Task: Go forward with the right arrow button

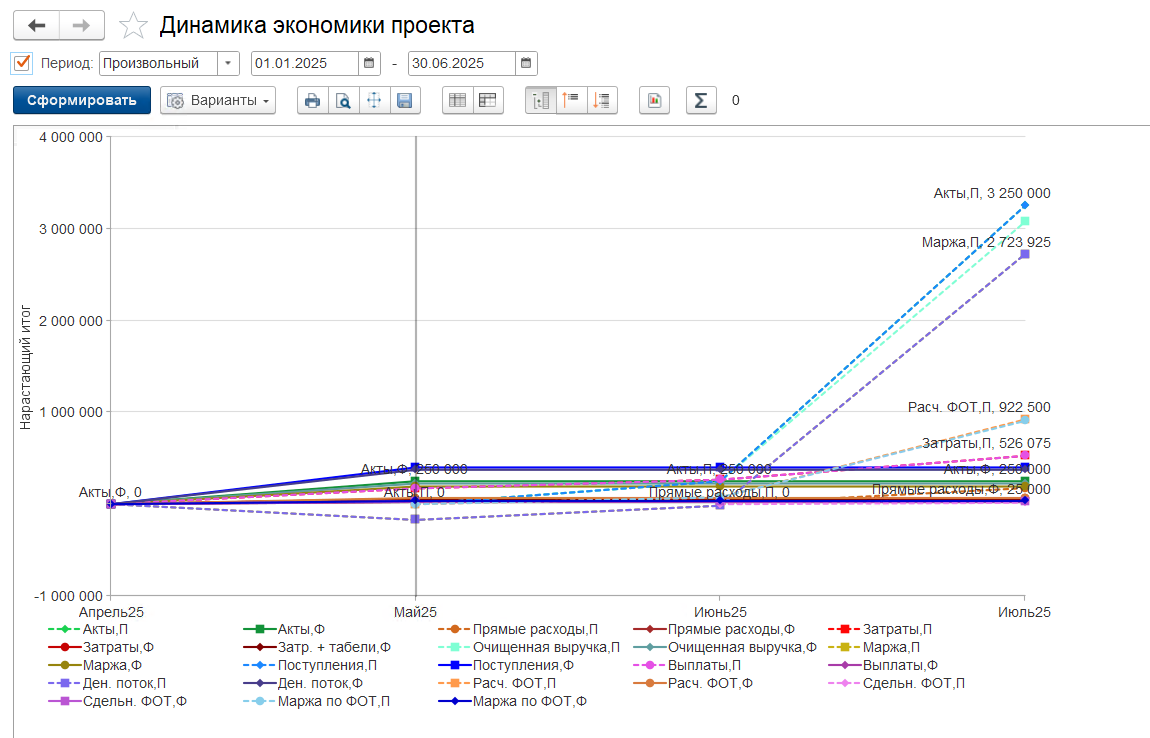Action: (81, 26)
